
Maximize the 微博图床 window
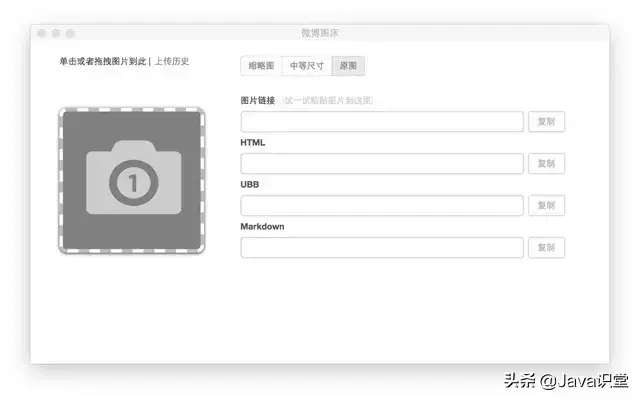coord(70,33)
